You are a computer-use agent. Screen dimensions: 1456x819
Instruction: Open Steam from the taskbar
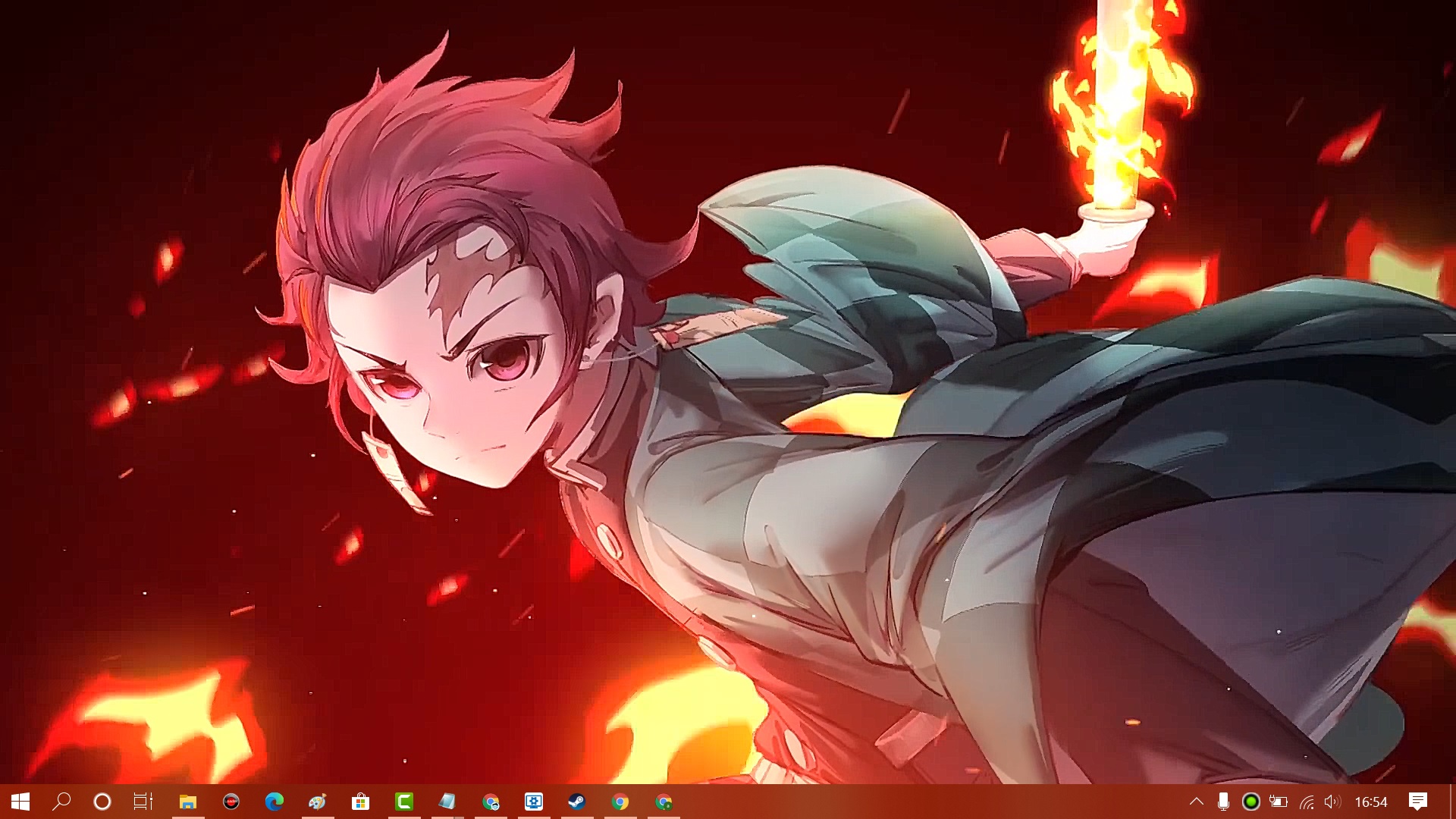[x=577, y=802]
